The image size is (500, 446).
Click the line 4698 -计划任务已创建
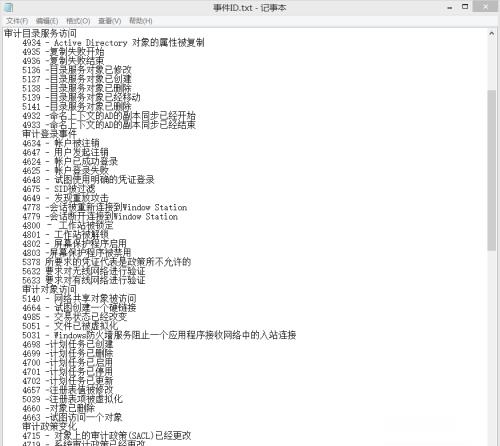click(68, 345)
